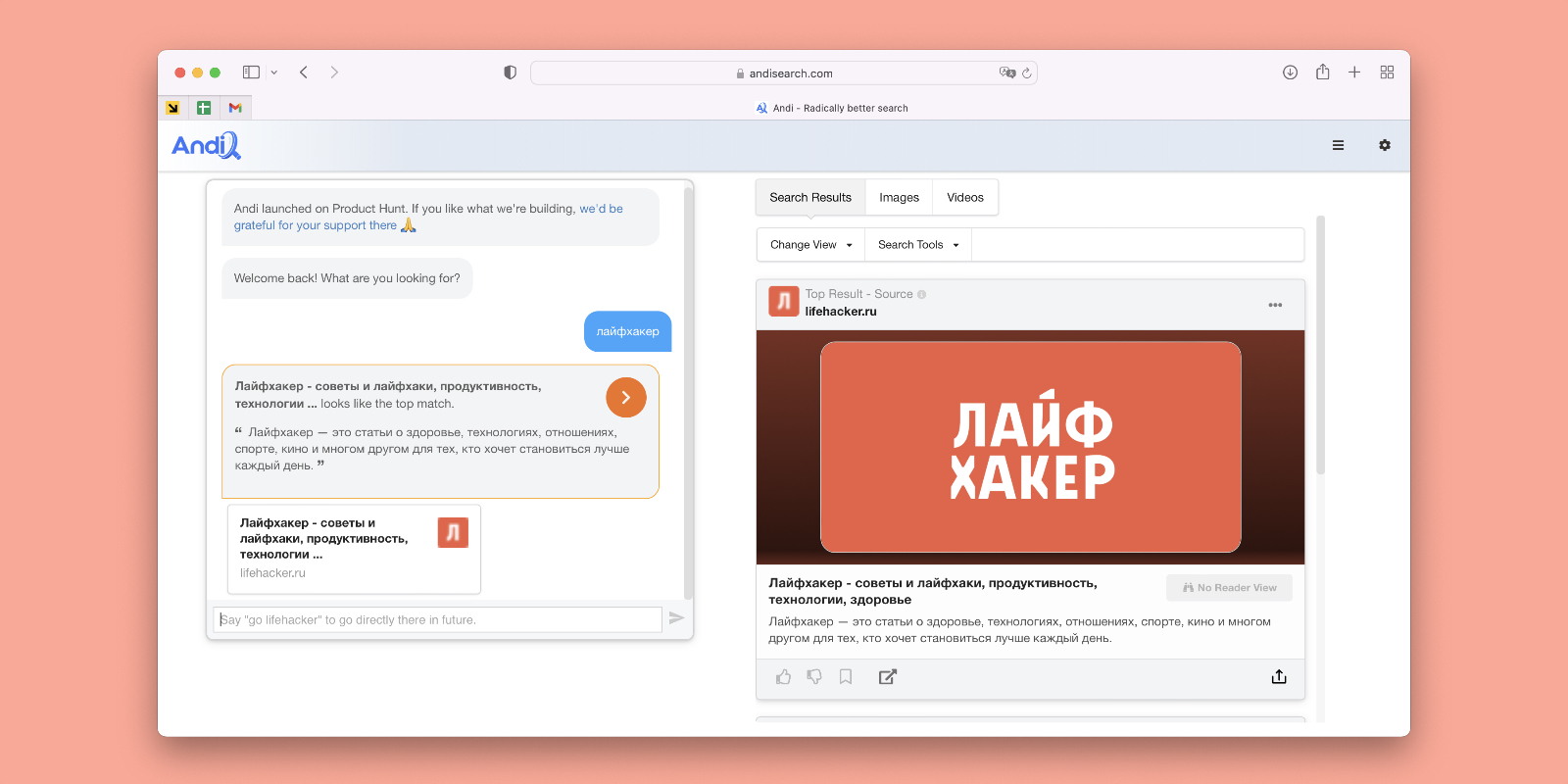Like the result with thumbs up

783,677
